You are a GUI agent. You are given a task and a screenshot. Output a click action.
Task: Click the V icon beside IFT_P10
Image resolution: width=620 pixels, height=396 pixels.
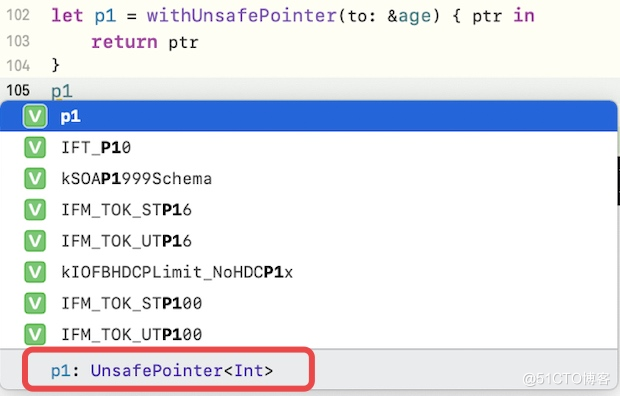(35, 148)
